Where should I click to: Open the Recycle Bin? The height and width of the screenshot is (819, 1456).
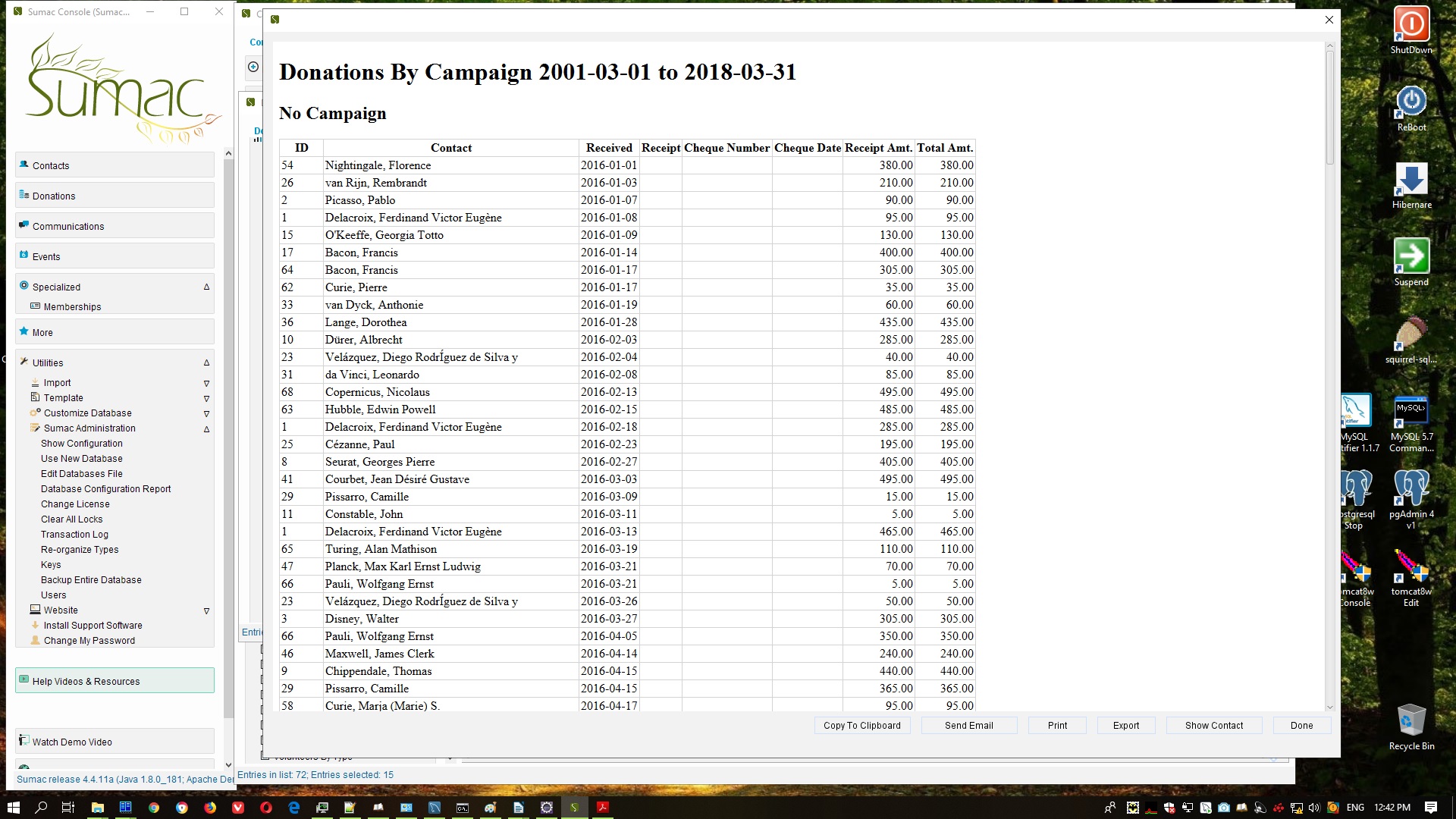click(x=1411, y=726)
